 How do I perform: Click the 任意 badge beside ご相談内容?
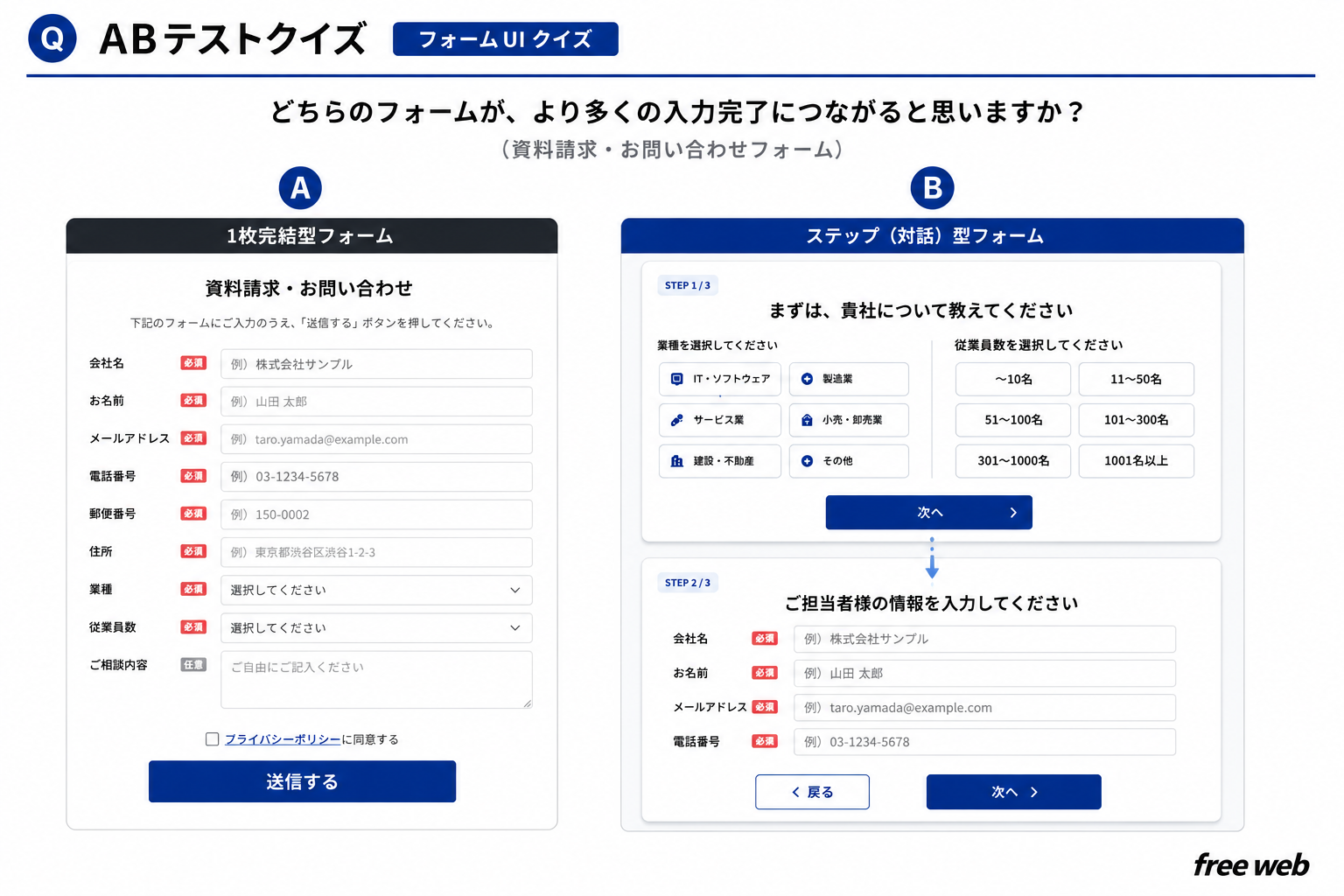pos(193,665)
